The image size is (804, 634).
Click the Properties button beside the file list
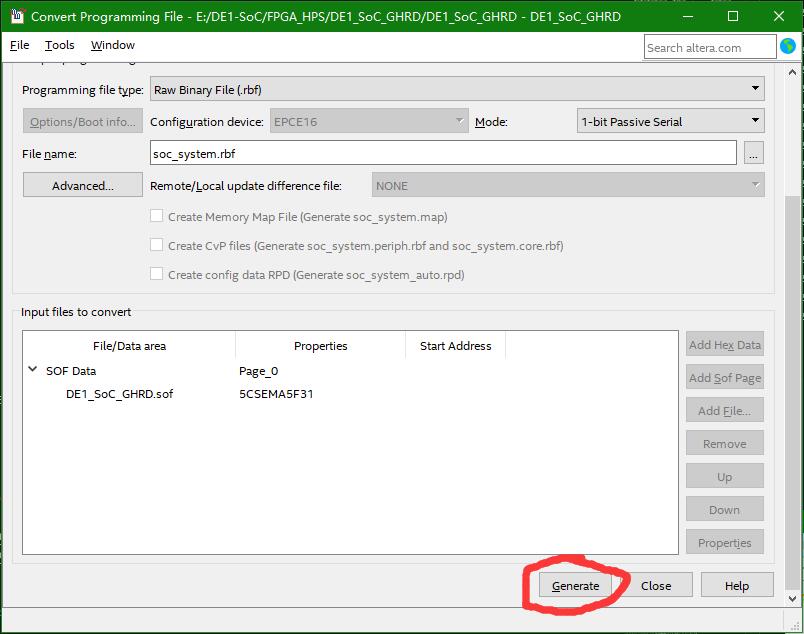point(725,542)
